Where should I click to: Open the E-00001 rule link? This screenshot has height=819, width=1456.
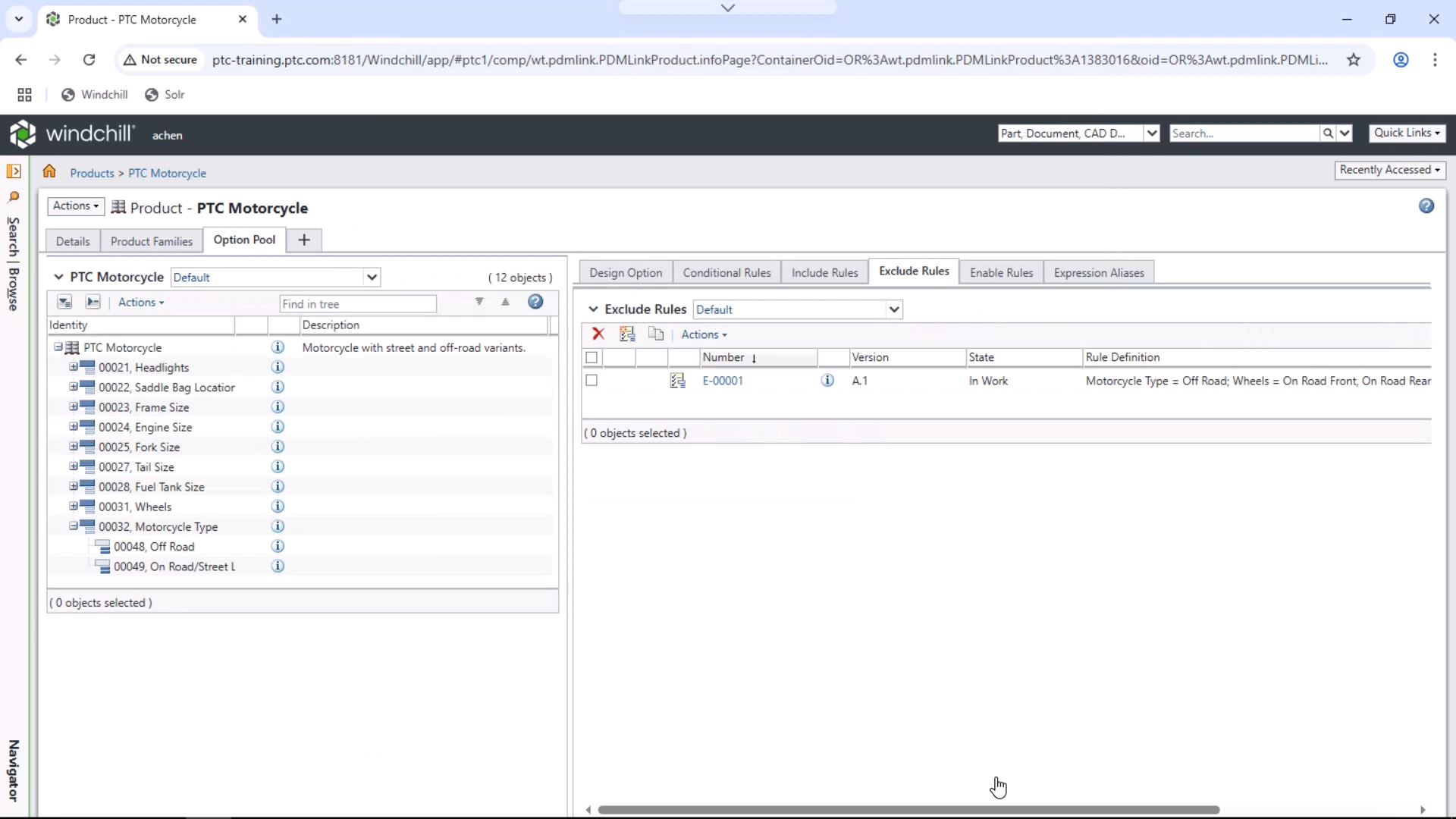tap(723, 381)
